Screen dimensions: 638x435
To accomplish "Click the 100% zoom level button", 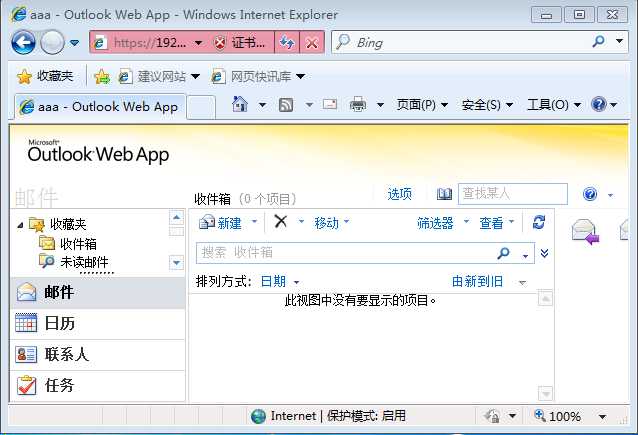I will (x=557, y=416).
